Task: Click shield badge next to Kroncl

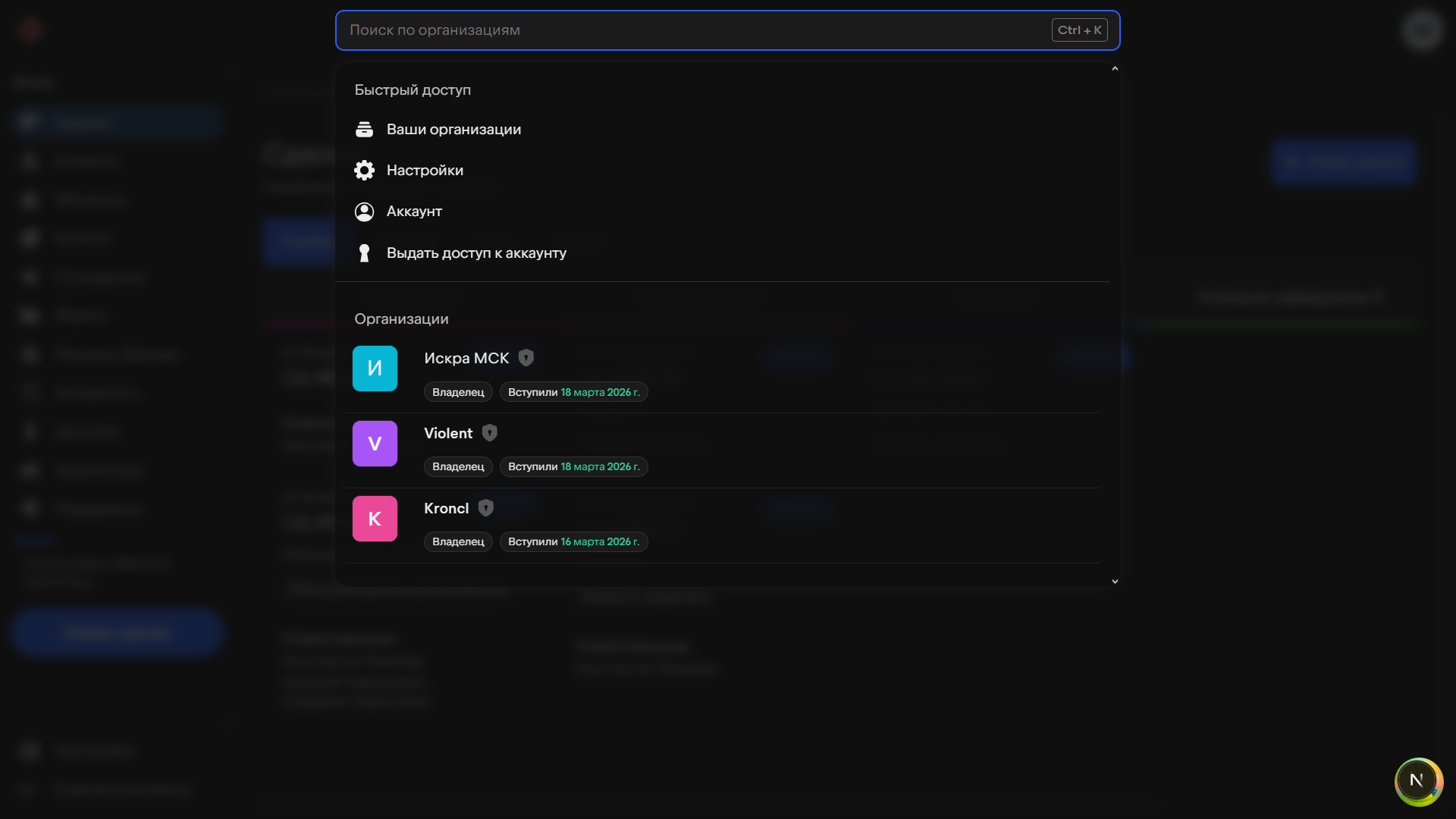Action: [486, 508]
